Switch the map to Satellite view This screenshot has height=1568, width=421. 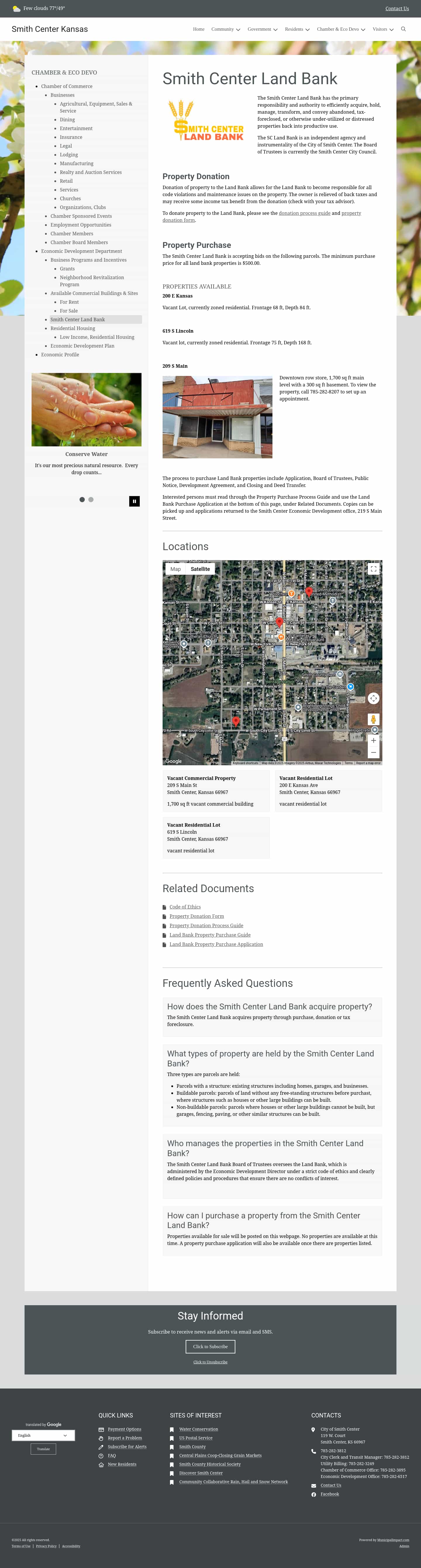pyautogui.click(x=200, y=569)
